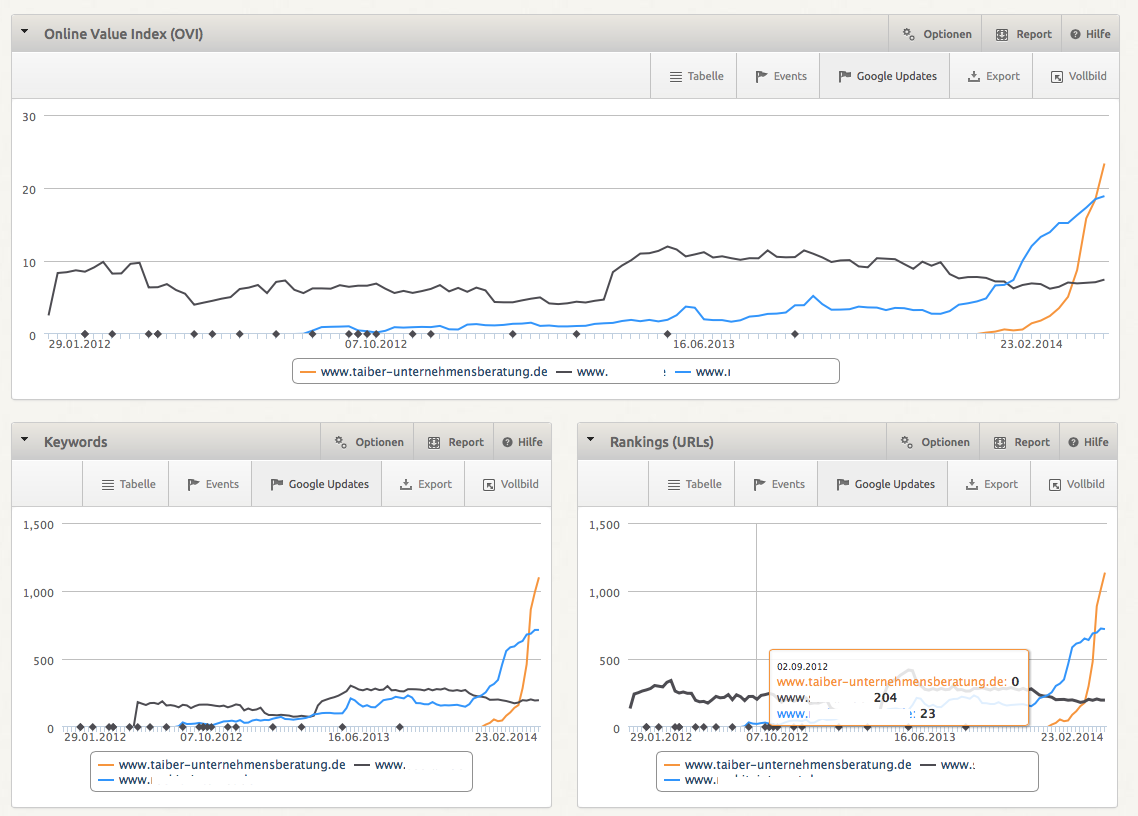Click the tooltip date 02.09.2012
The height and width of the screenshot is (816, 1138).
tap(802, 666)
